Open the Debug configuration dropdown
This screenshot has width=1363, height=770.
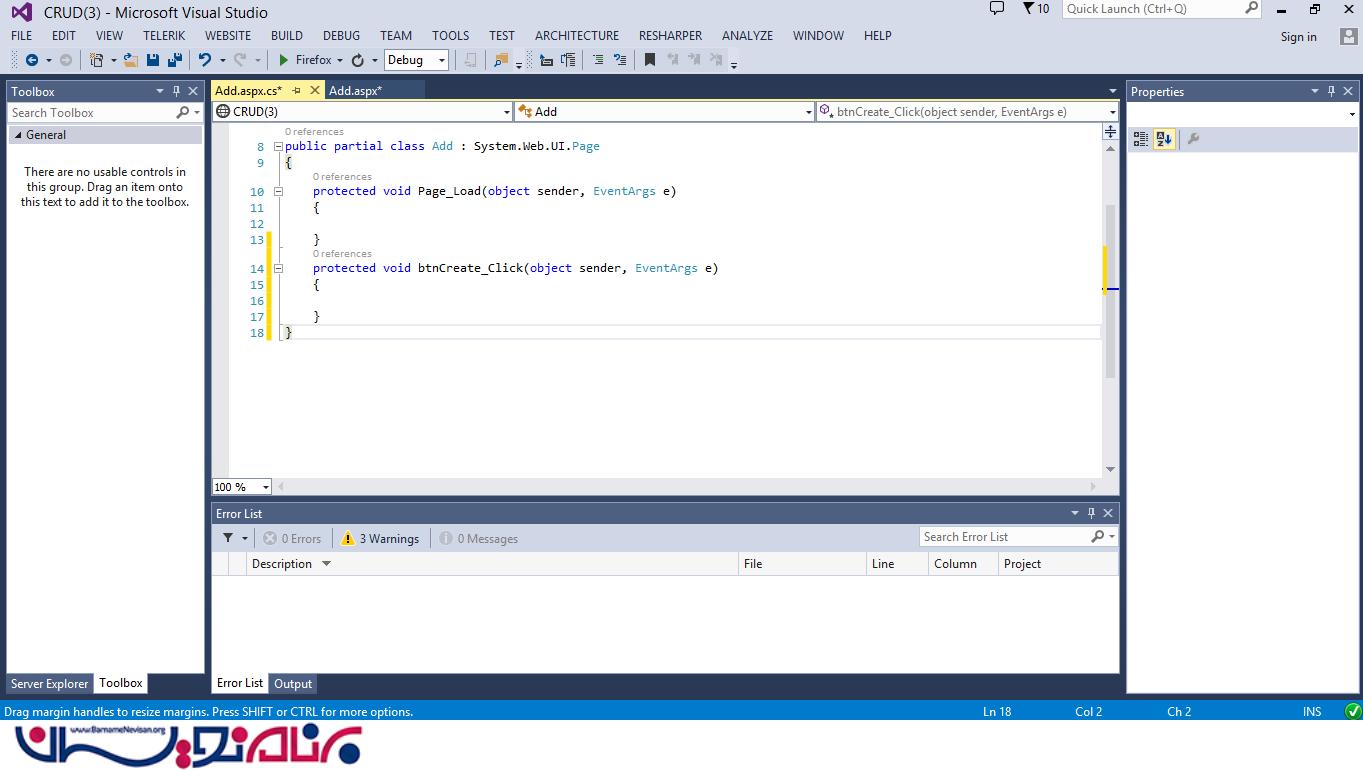point(416,60)
